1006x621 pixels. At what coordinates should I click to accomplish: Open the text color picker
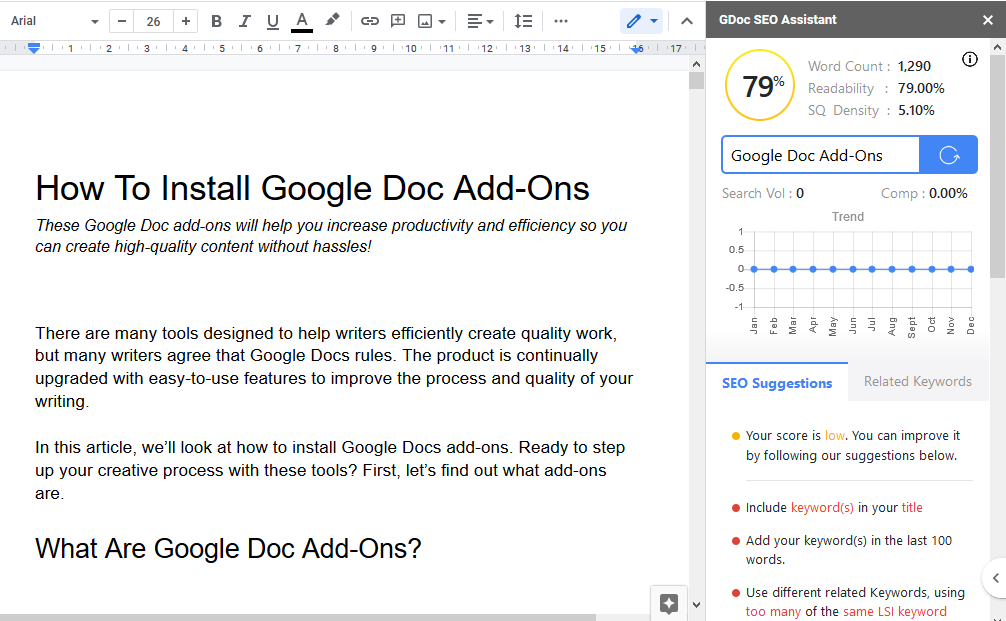(301, 20)
